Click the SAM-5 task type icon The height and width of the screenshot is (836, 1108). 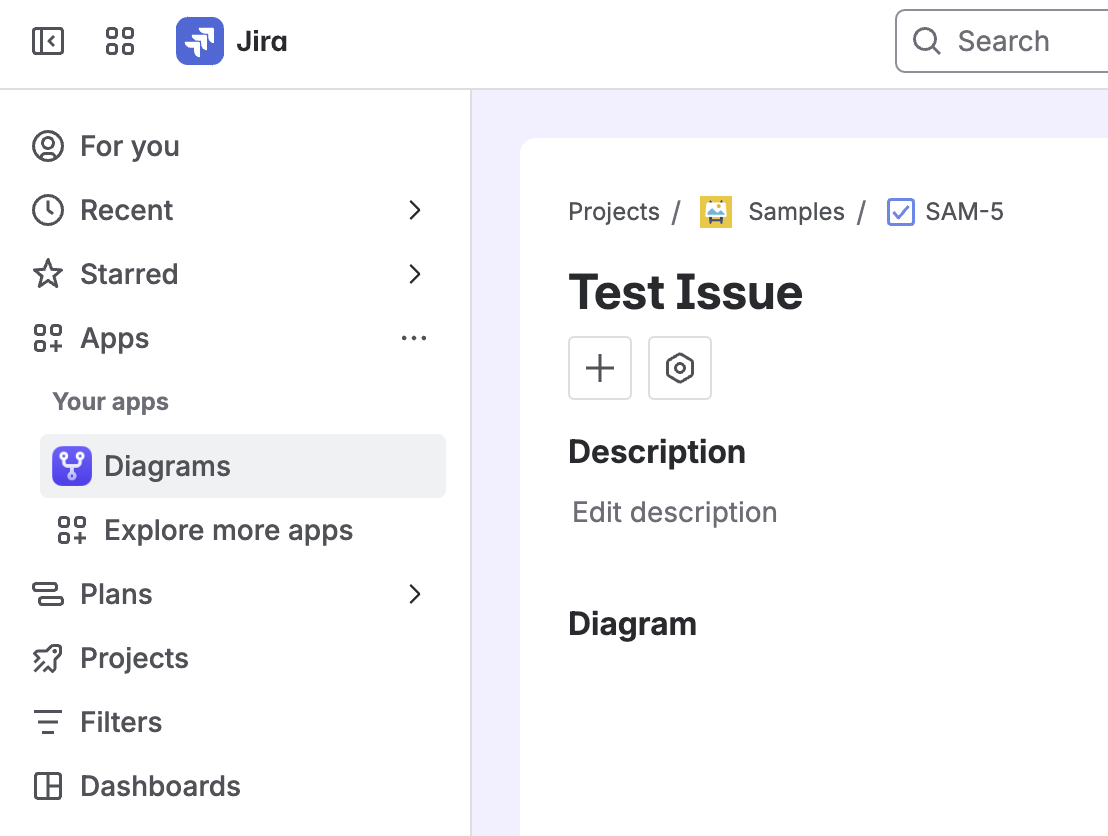coord(900,212)
